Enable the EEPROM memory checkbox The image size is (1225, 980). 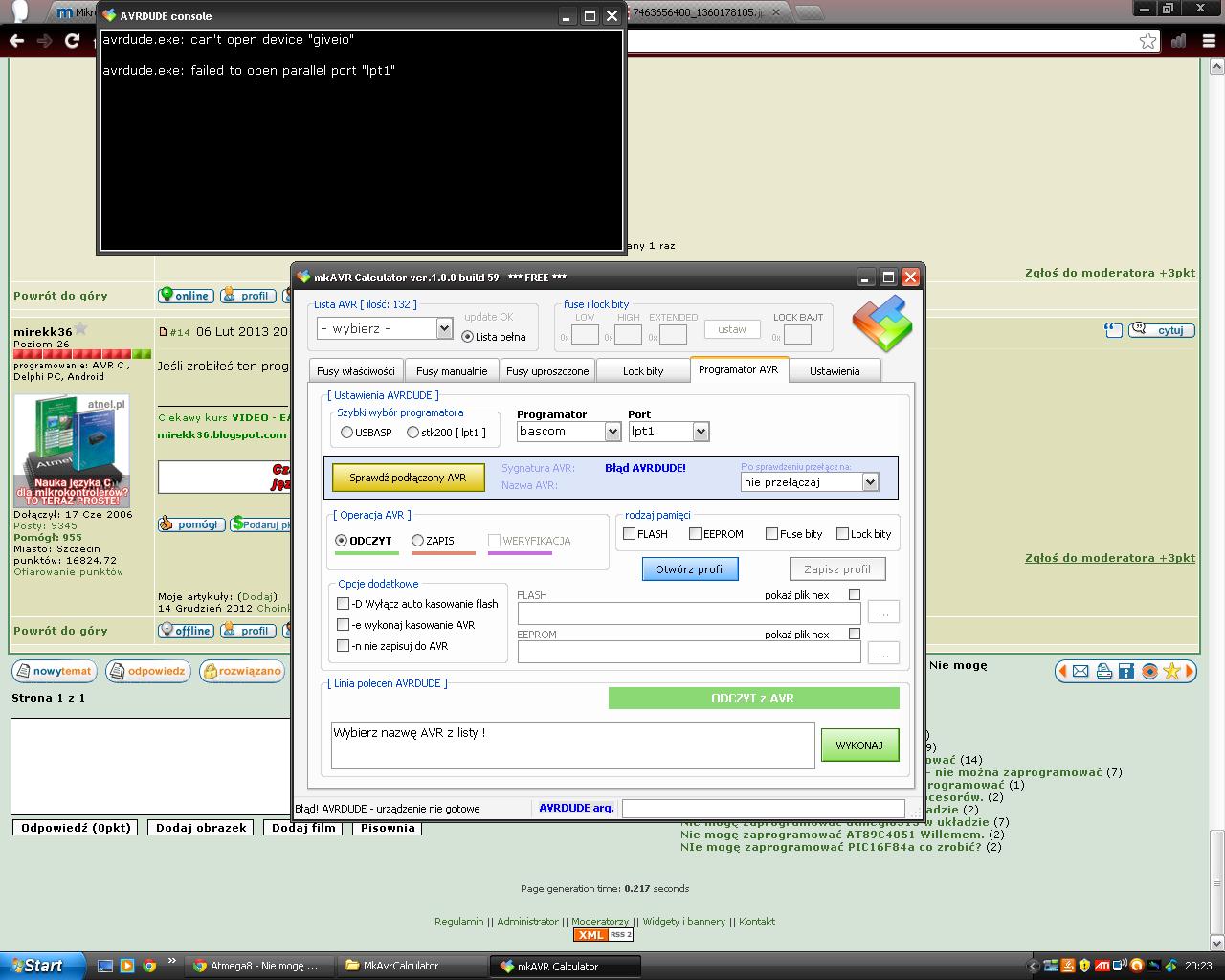tap(696, 534)
